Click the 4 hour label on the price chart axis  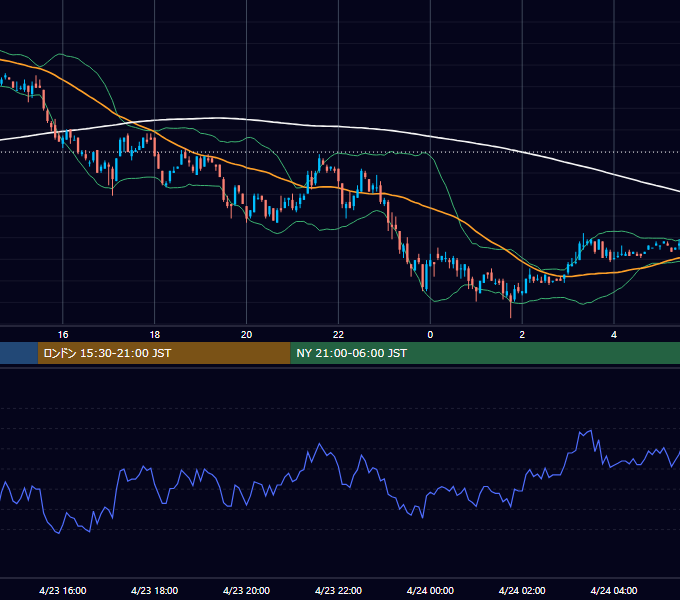tap(614, 335)
